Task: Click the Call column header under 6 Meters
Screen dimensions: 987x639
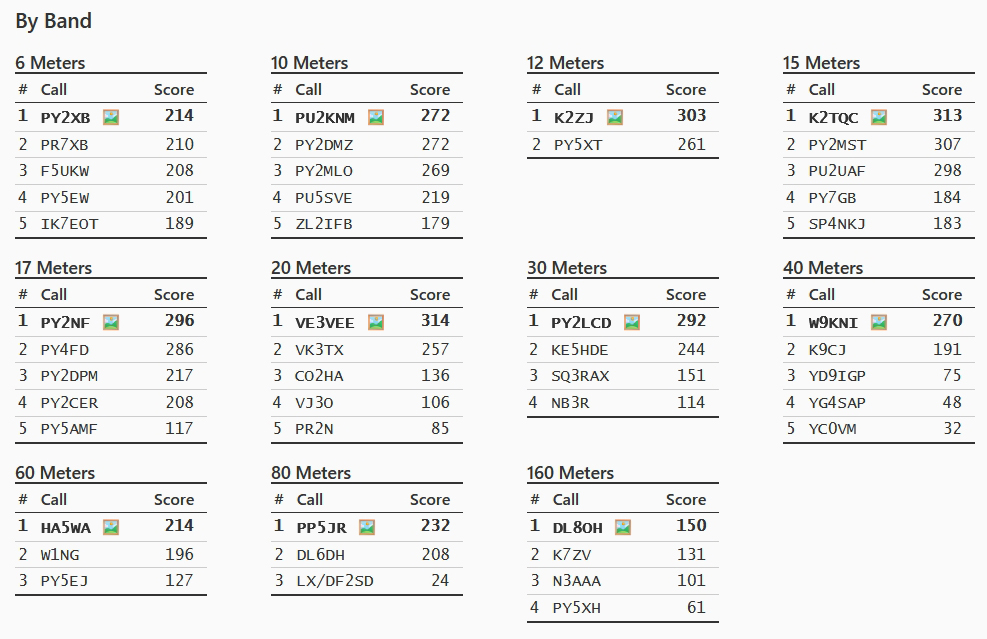Action: coord(54,90)
